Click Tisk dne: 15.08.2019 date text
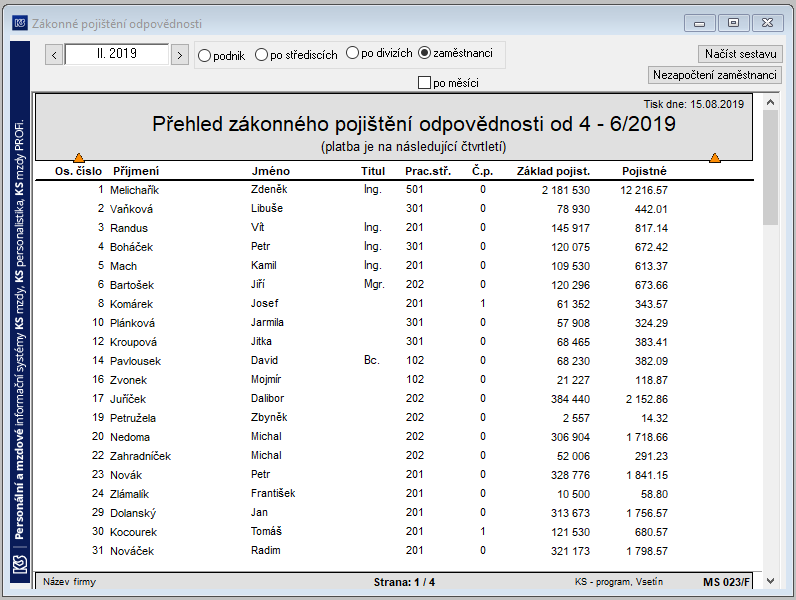796x600 pixels. coord(694,104)
